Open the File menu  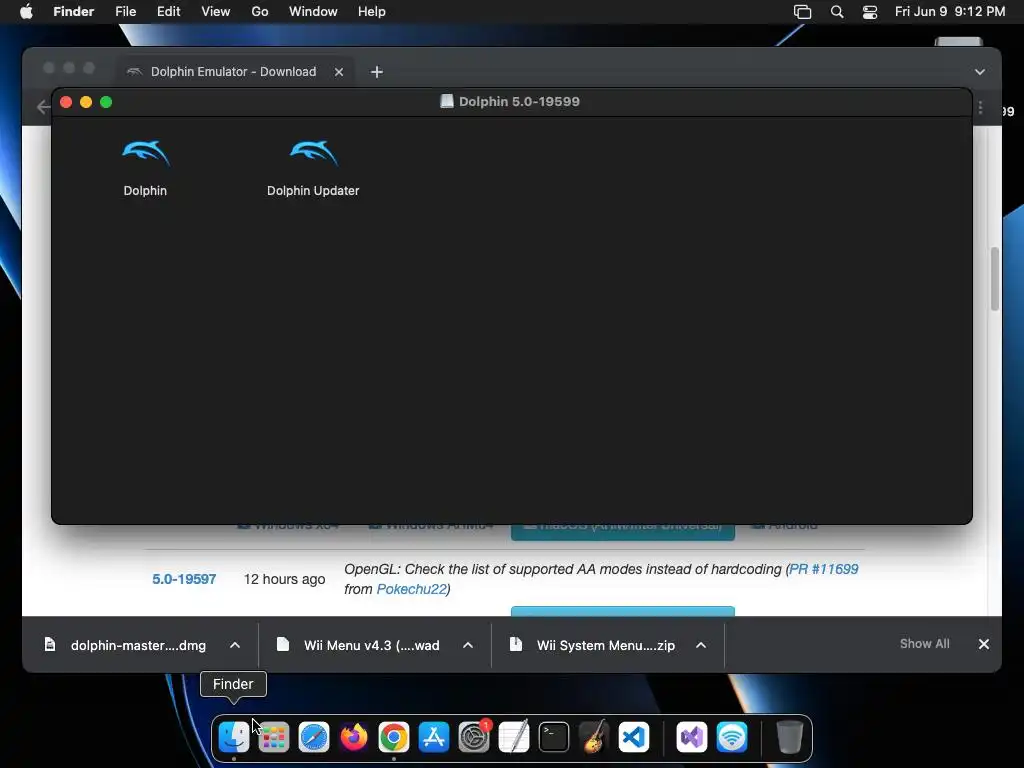click(125, 12)
